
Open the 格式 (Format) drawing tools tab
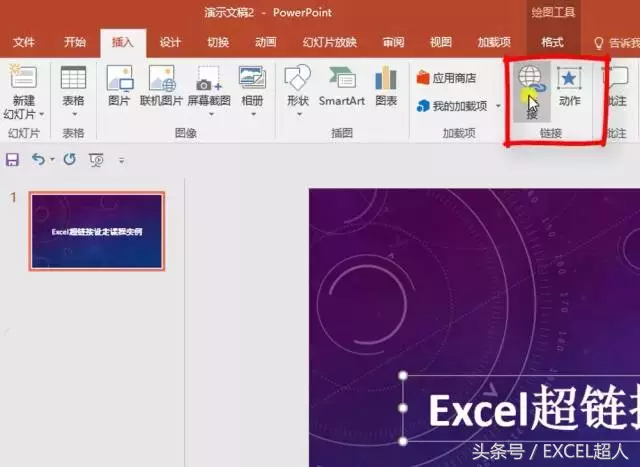[552, 42]
